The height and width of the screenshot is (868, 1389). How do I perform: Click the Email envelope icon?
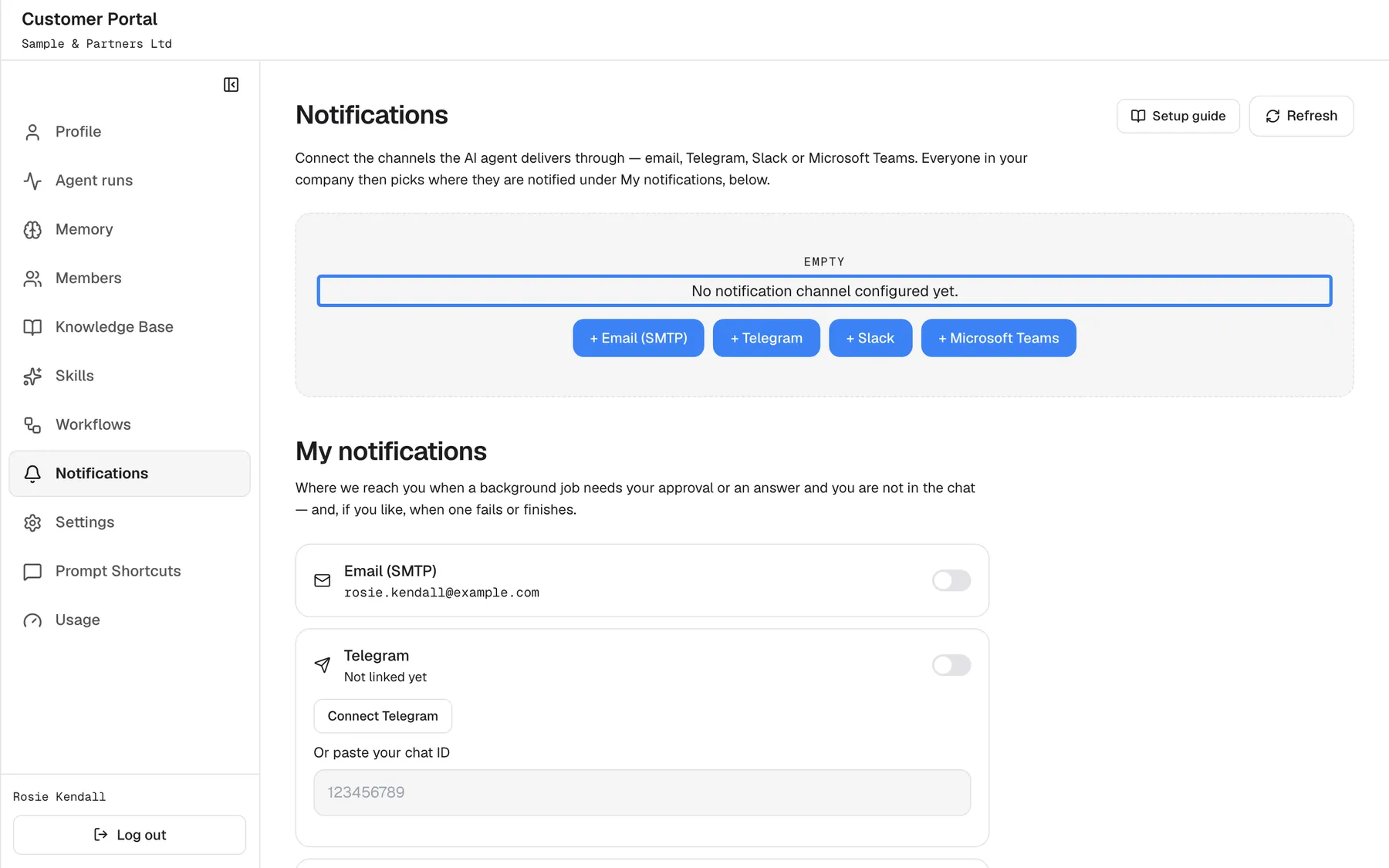coord(323,580)
